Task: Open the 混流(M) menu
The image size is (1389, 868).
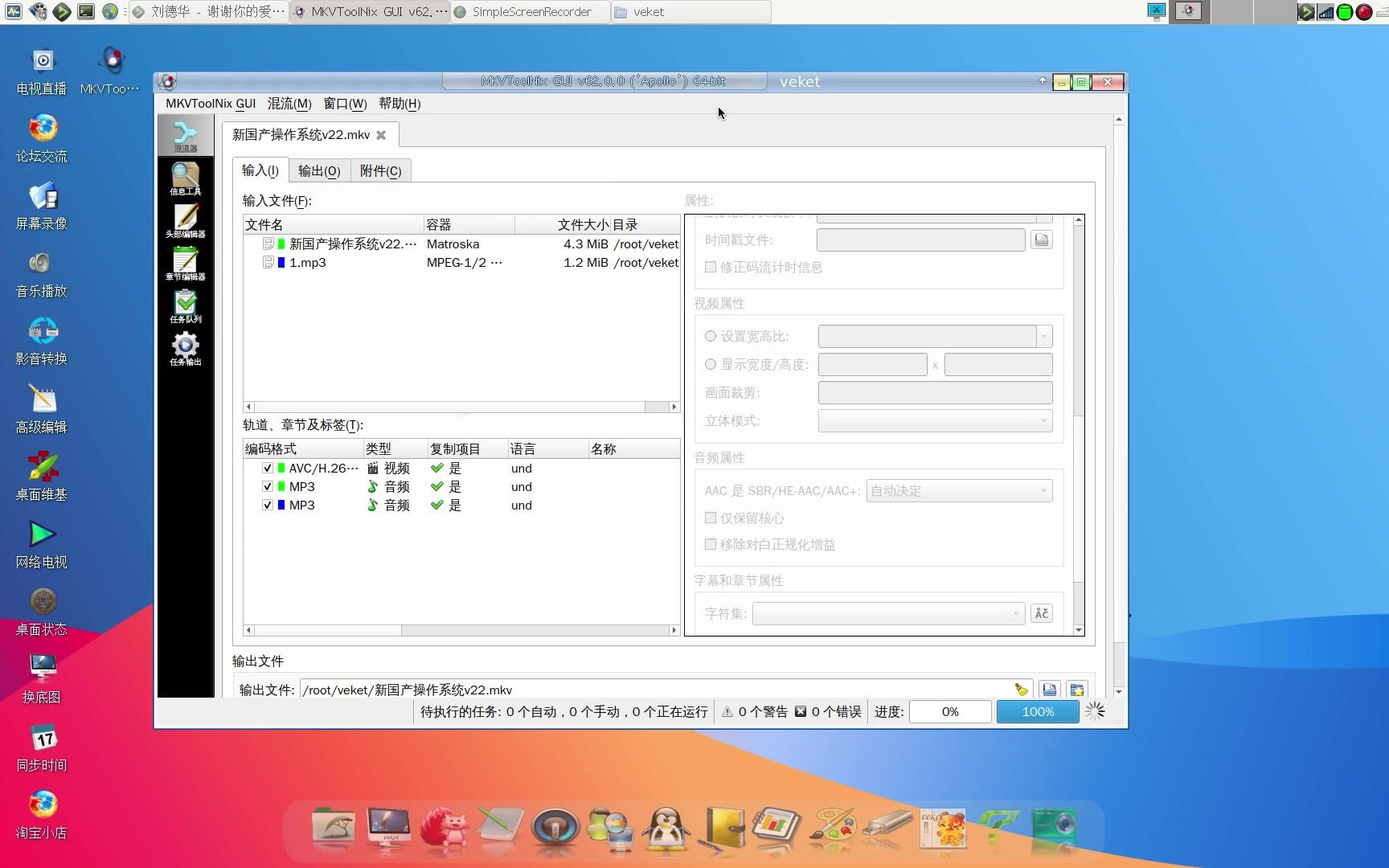Action: tap(289, 104)
